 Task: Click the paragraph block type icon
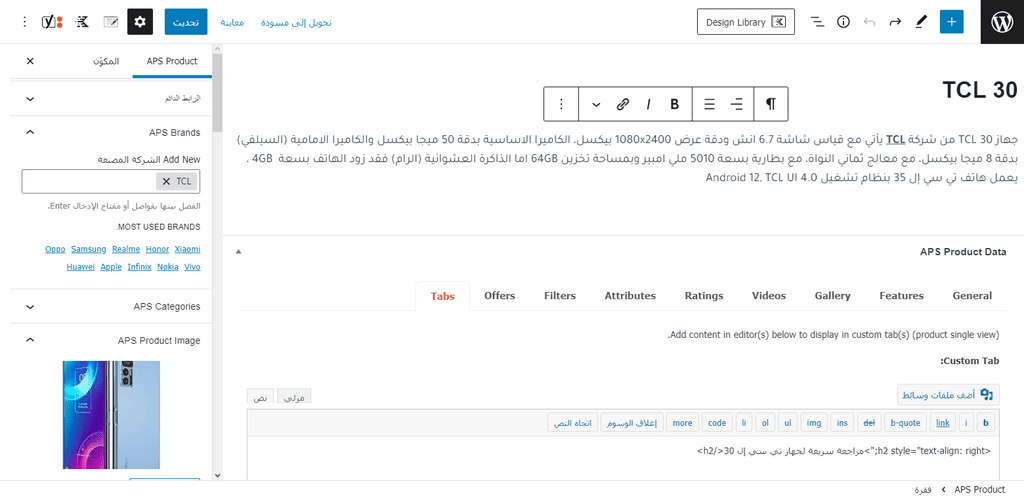tap(771, 104)
